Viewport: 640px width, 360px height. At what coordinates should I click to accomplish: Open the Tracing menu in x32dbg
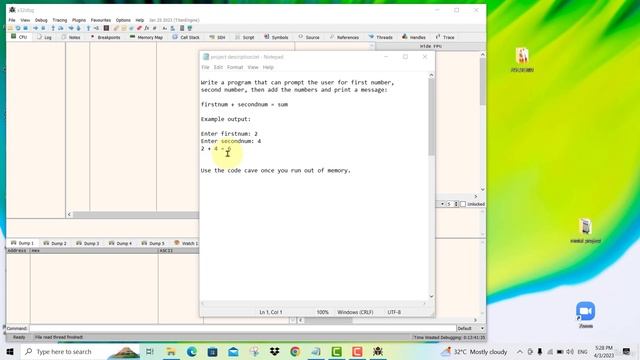coord(60,20)
